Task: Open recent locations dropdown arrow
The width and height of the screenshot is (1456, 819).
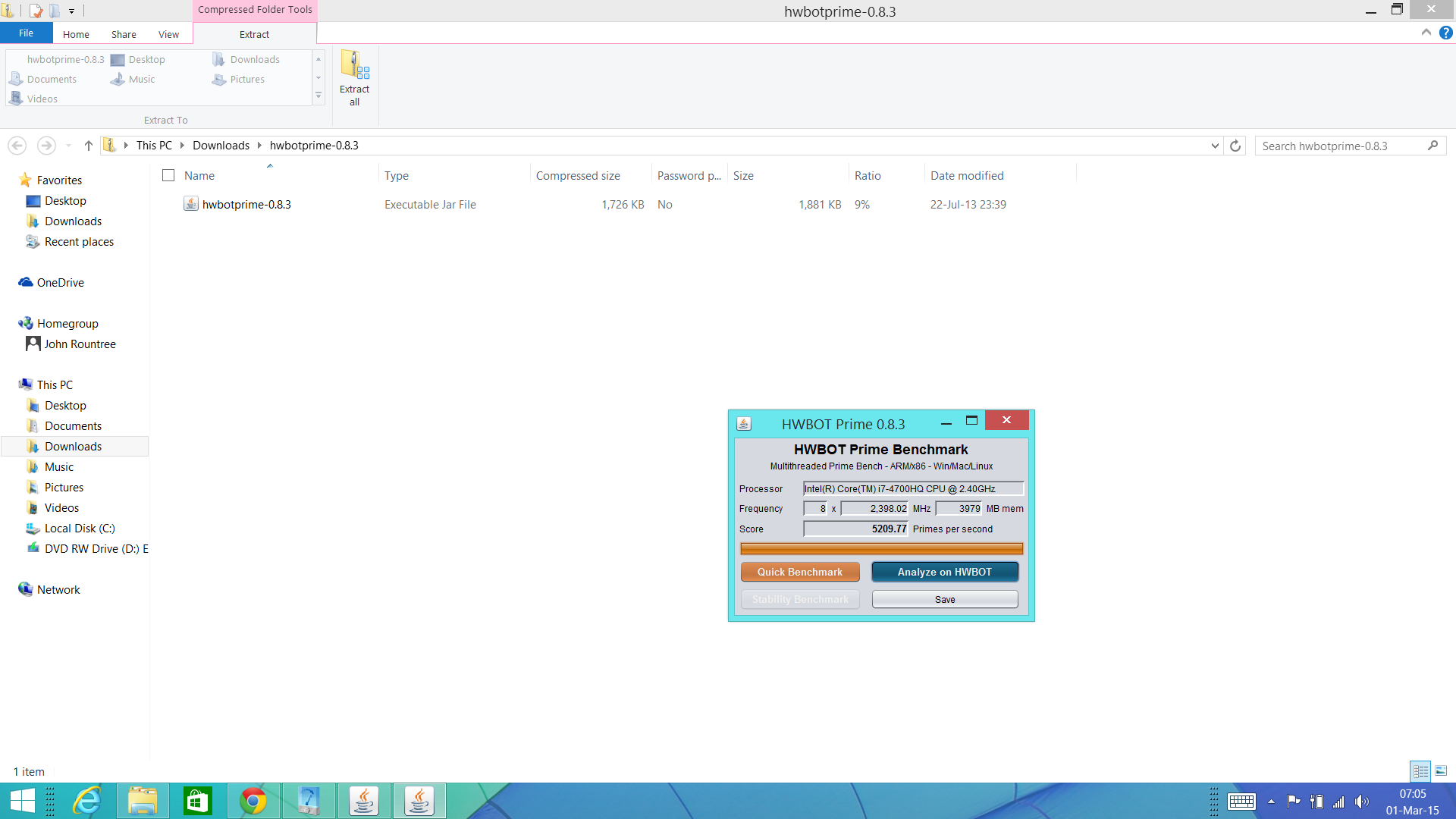Action: point(68,146)
